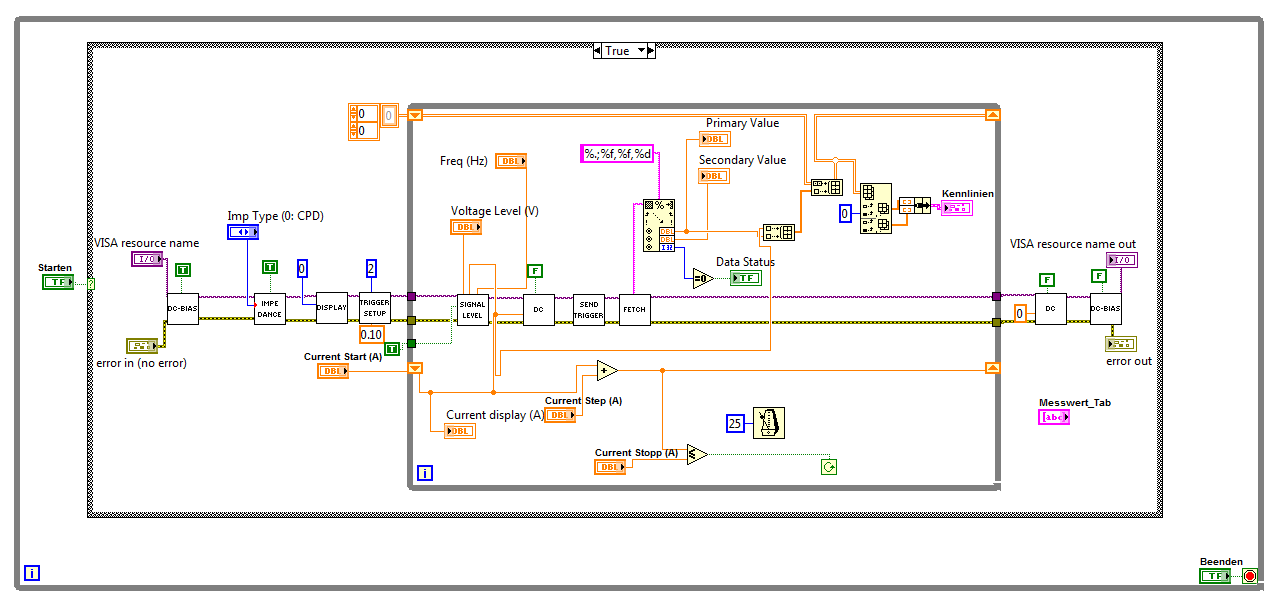The width and height of the screenshot is (1278, 607).
Task: Click the Starten boolean terminal
Action: point(58,282)
